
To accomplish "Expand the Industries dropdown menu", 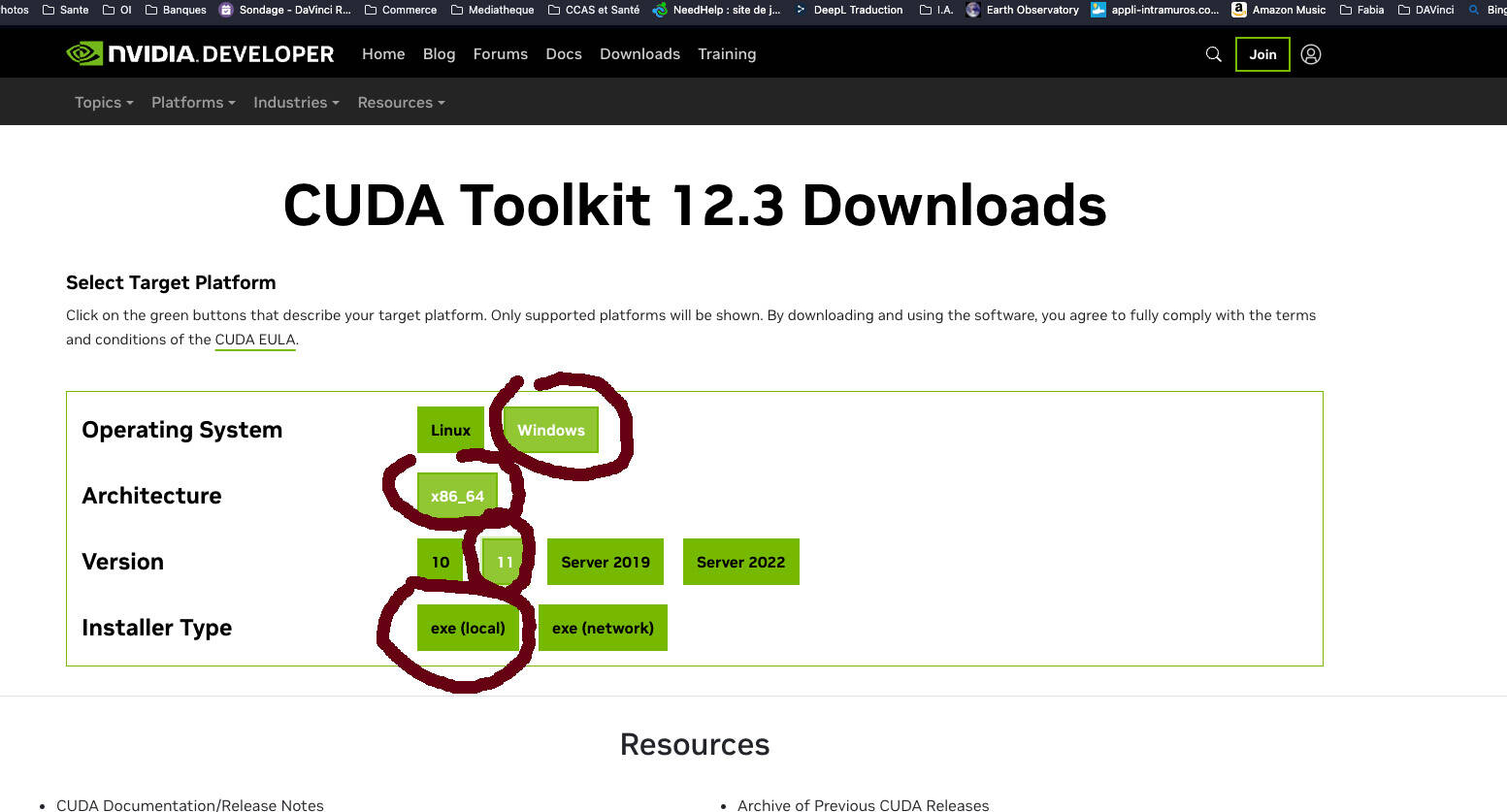I will pos(296,102).
